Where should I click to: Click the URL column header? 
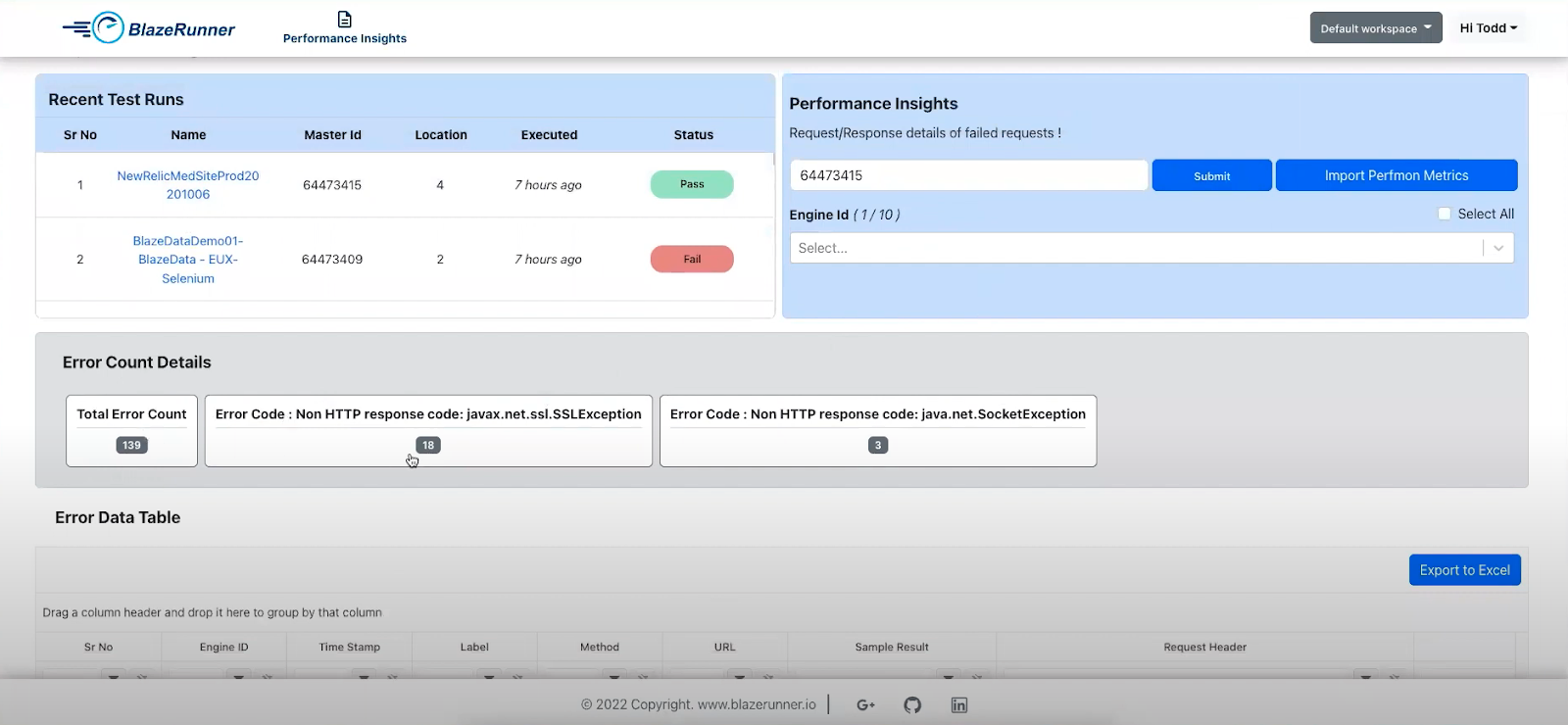[x=725, y=648]
